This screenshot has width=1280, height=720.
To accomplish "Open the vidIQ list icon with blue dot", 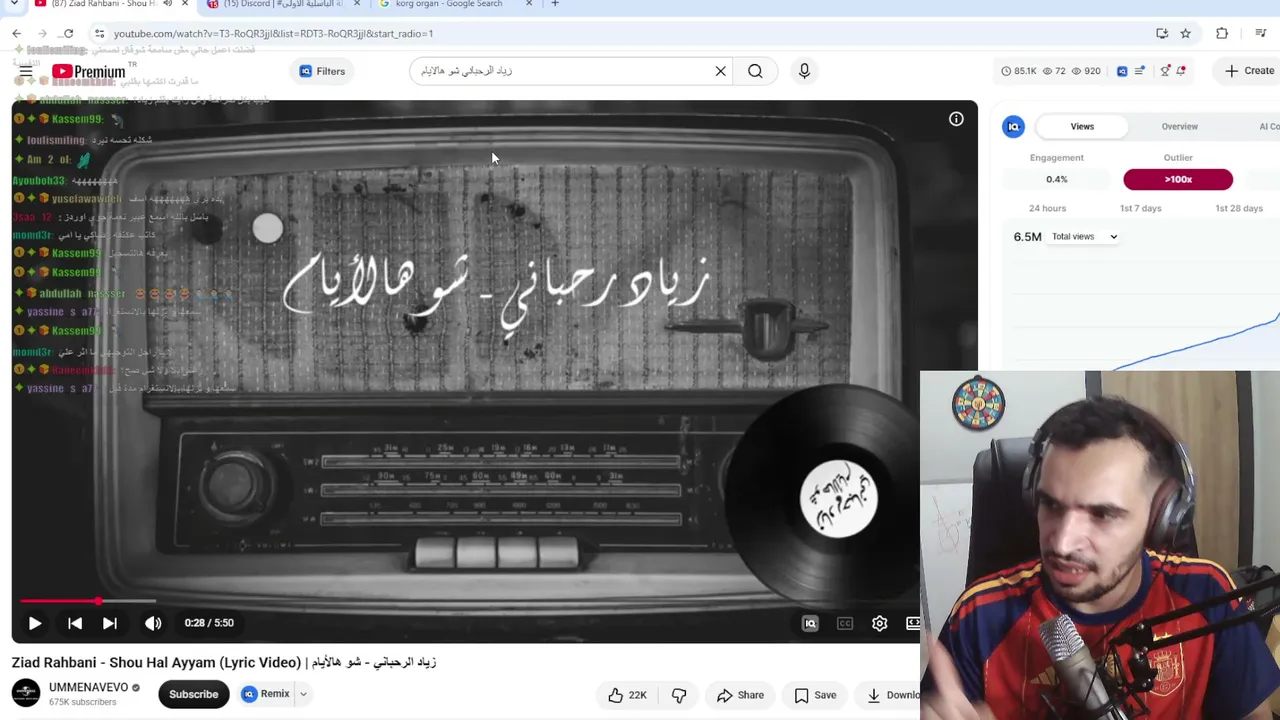I will click(x=1140, y=71).
